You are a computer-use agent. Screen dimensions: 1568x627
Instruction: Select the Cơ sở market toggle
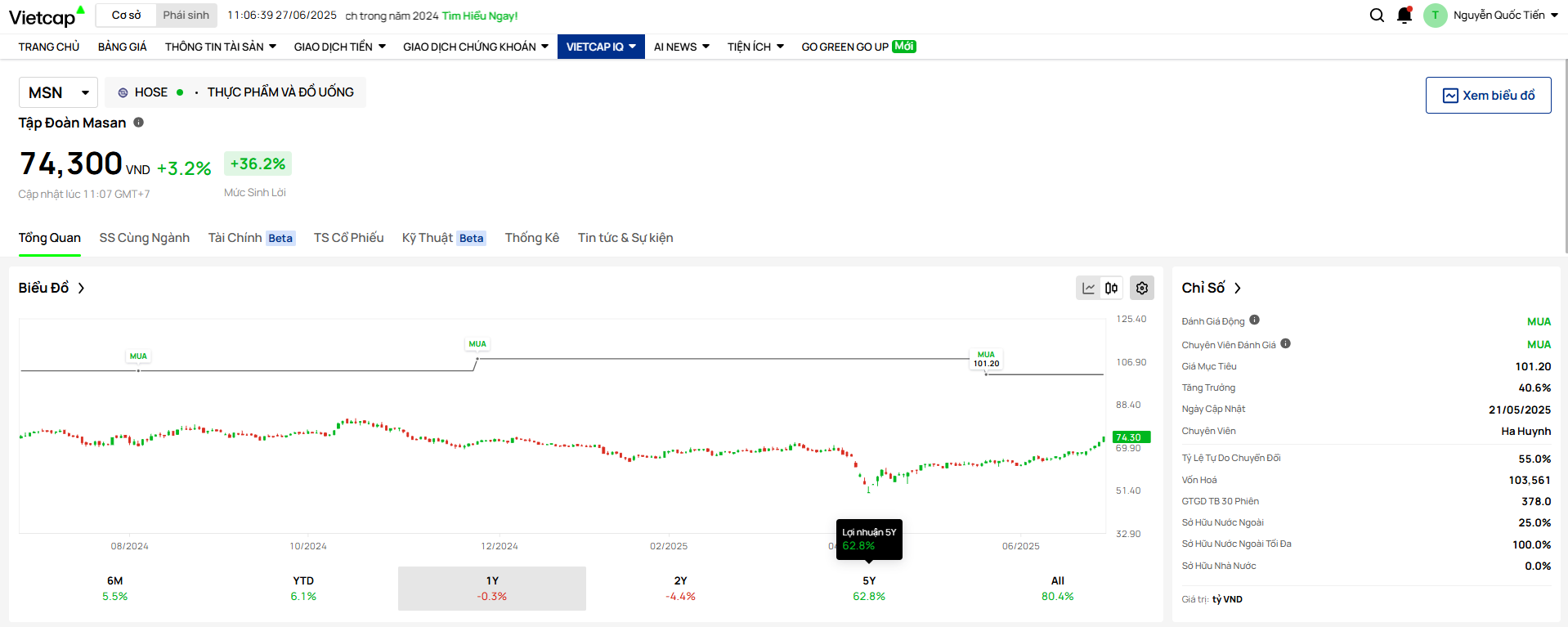[x=126, y=16]
